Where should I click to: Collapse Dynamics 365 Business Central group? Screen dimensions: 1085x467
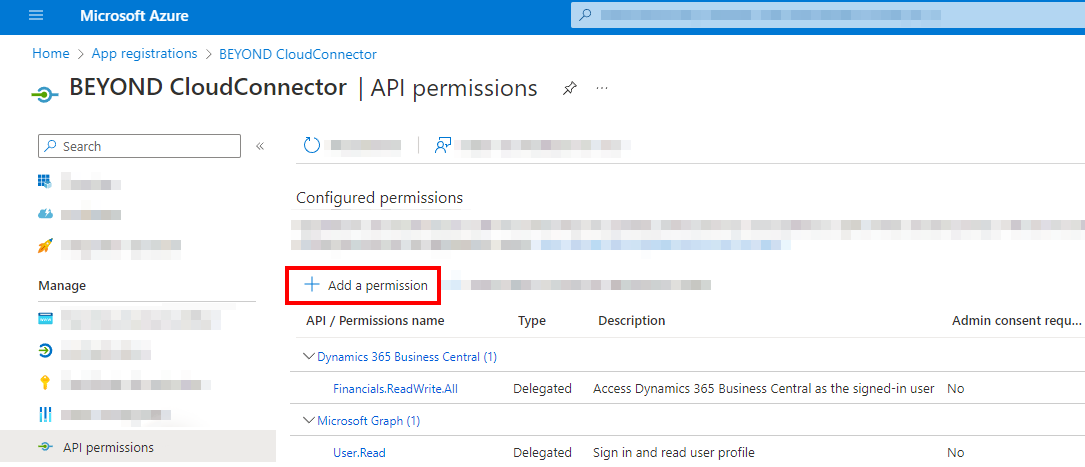[309, 356]
